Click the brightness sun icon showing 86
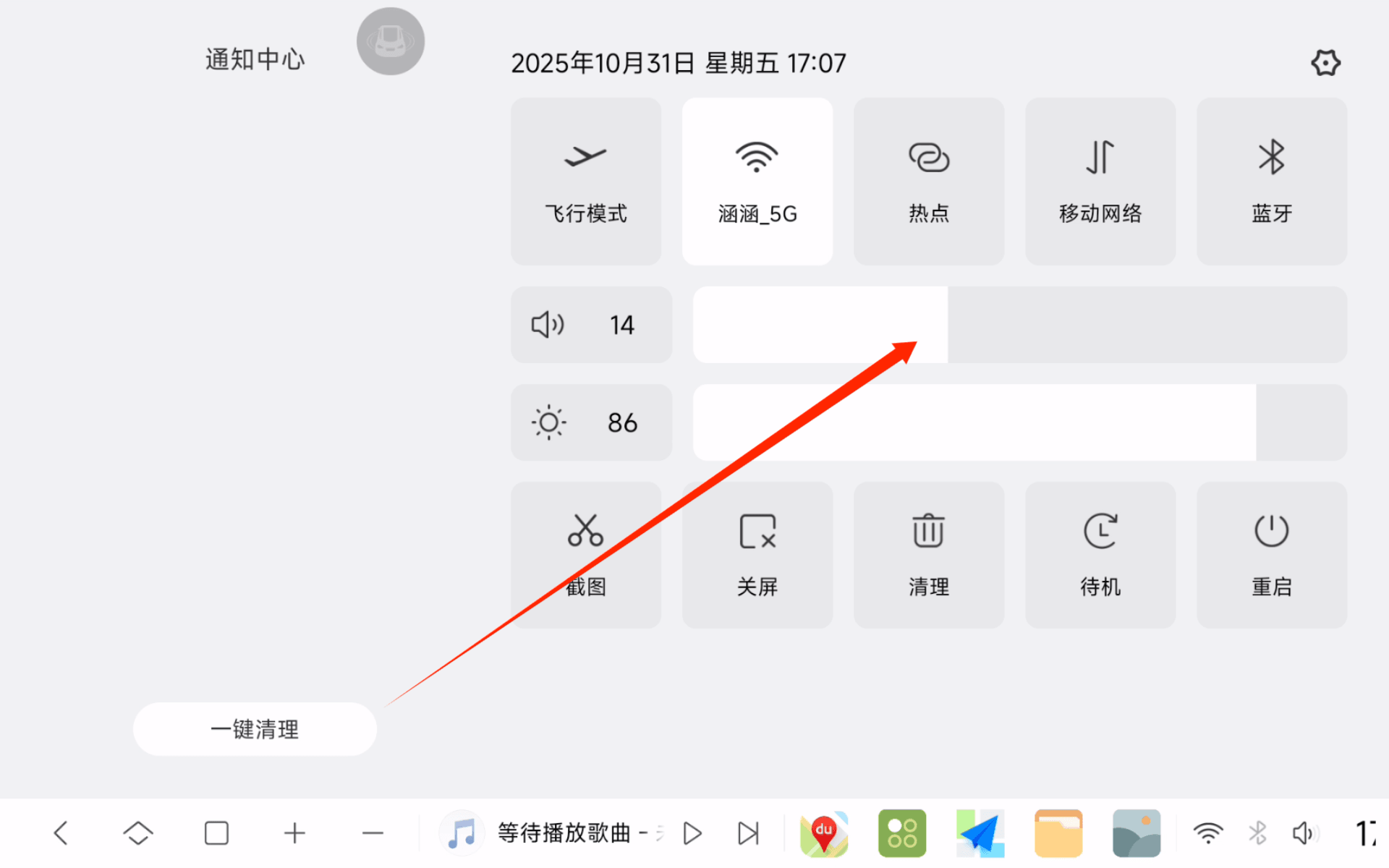Viewport: 1389px width, 868px height. pos(548,422)
